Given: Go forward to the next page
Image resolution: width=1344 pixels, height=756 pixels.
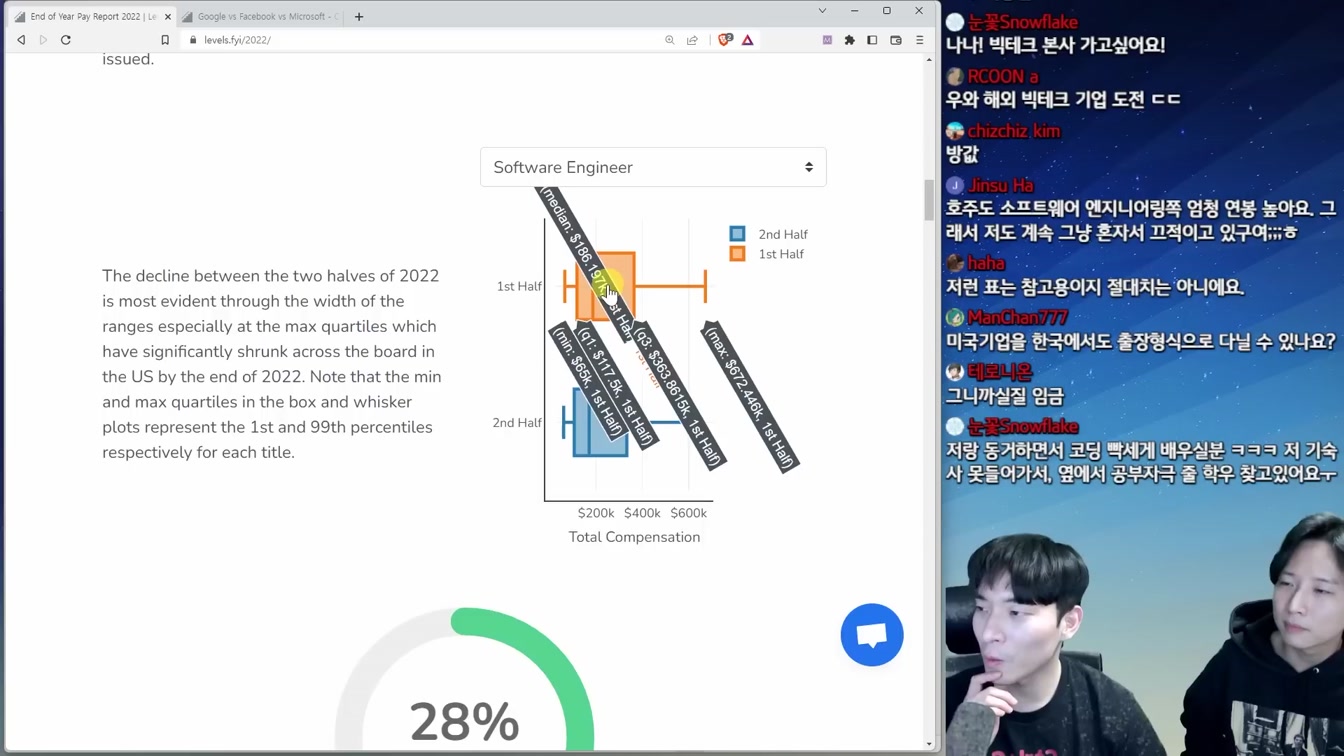Looking at the screenshot, I should [x=43, y=40].
